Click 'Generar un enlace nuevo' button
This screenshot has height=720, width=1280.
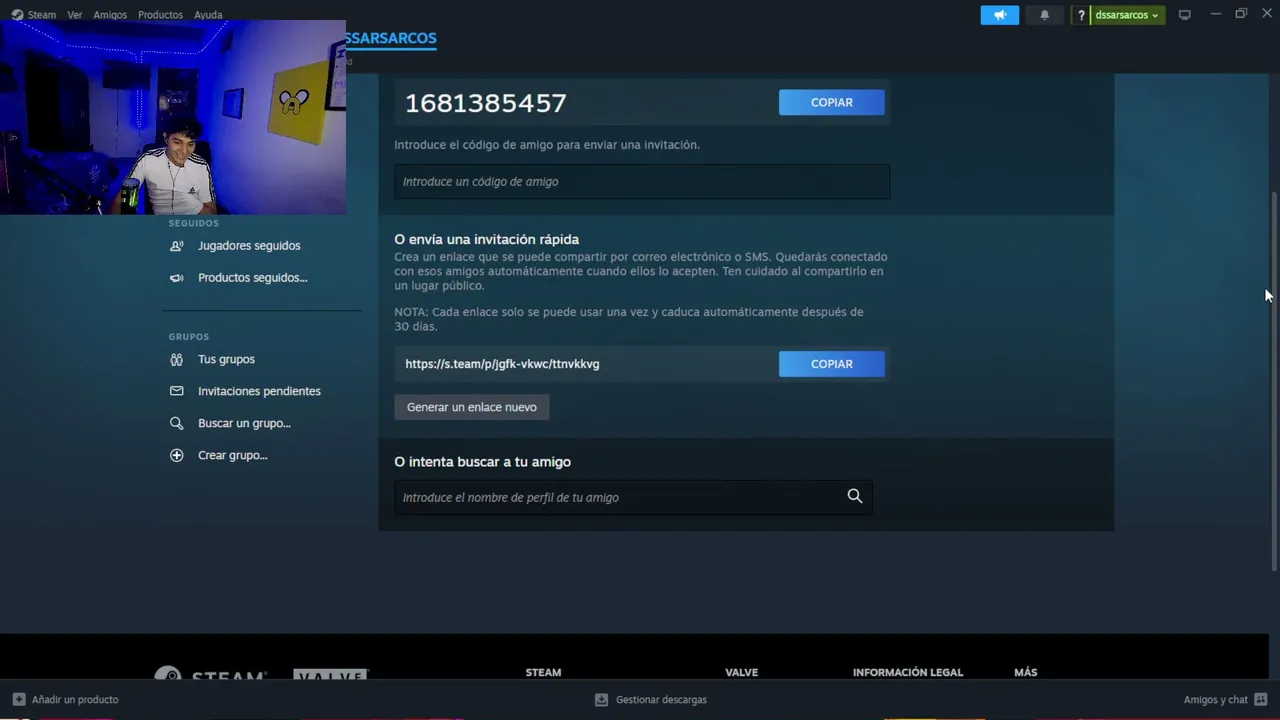pyautogui.click(x=472, y=407)
